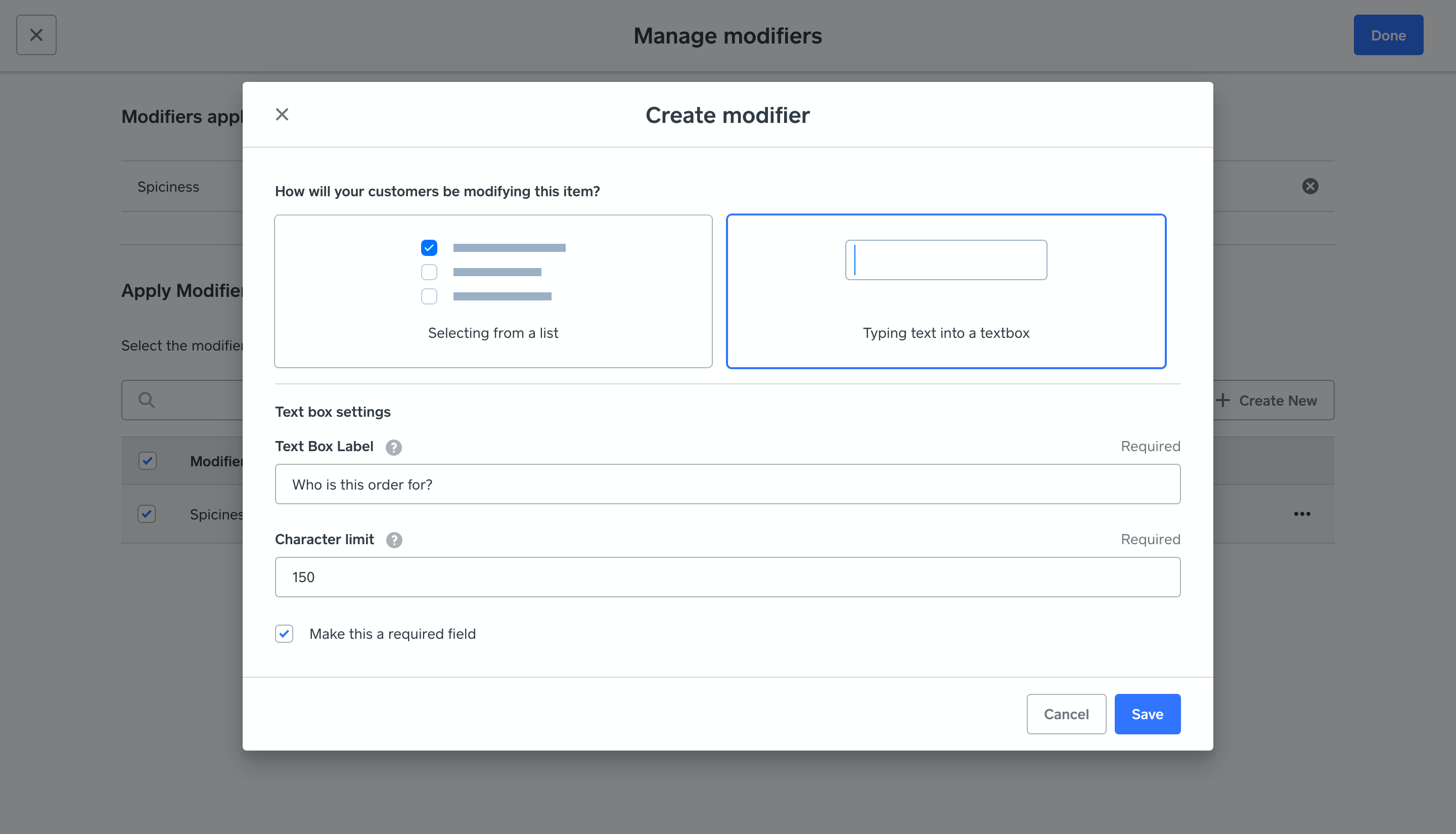Close the Create modifier dialog

(x=282, y=115)
